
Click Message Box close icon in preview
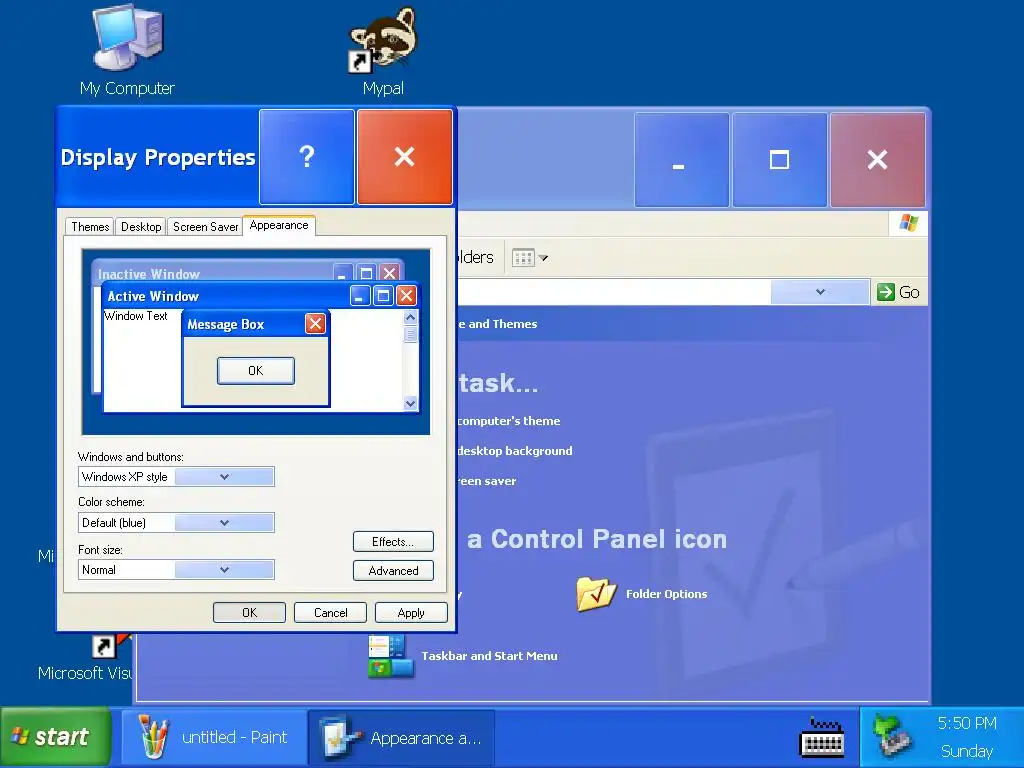pos(315,323)
